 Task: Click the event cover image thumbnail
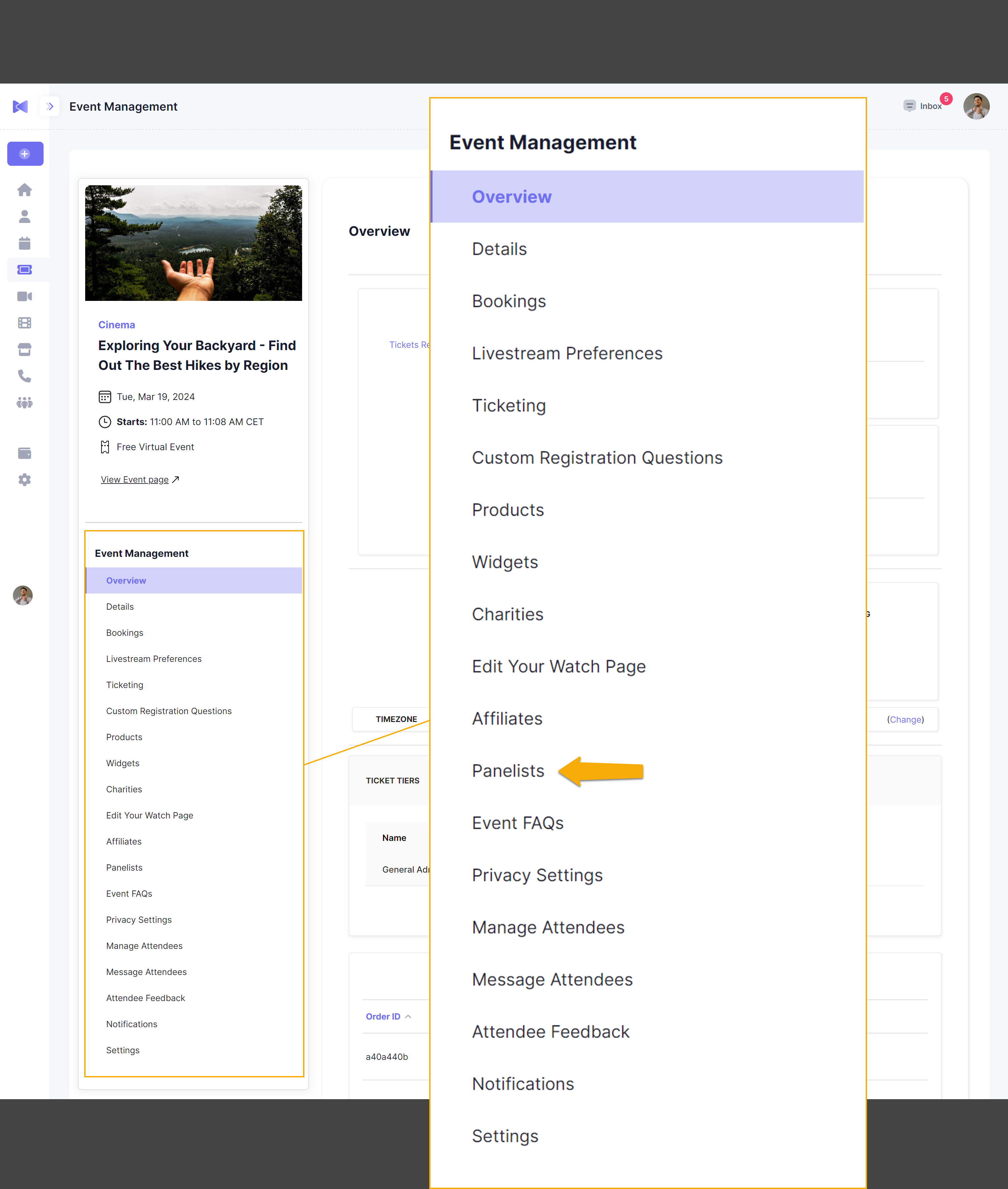pos(193,243)
